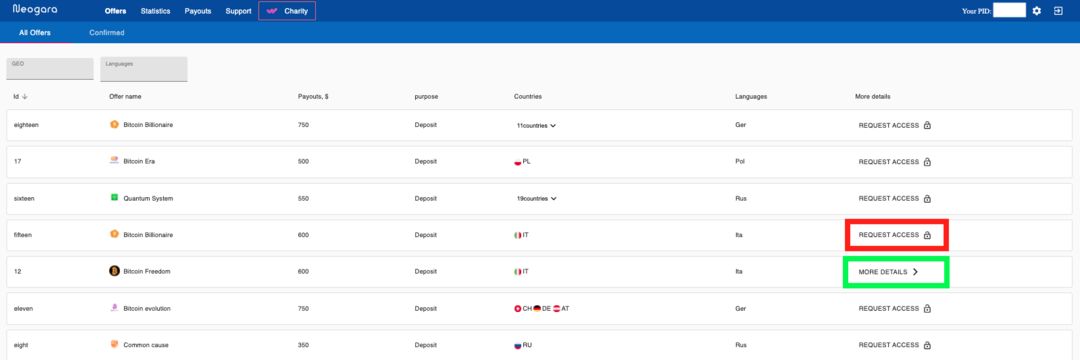Click the Bitcoin Billionaire icon in row eighteen

[x=114, y=125]
